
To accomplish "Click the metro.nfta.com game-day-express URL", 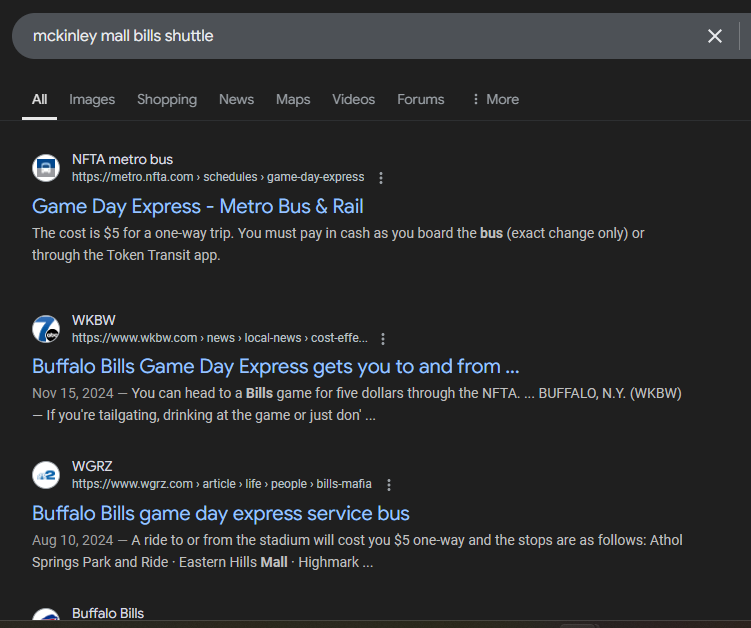I will 218,177.
